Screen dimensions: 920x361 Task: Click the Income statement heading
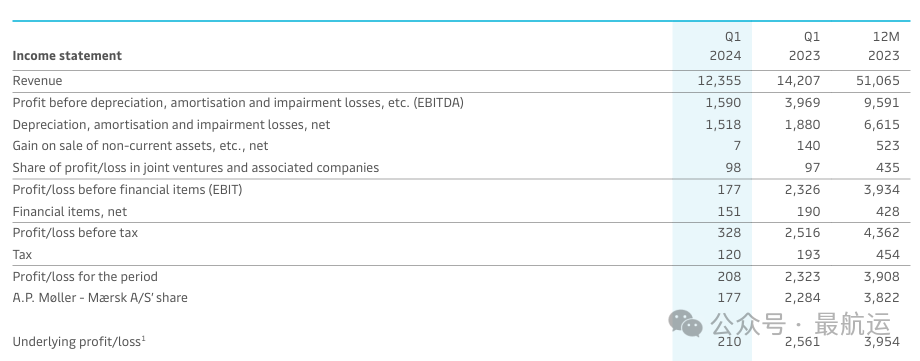(67, 56)
